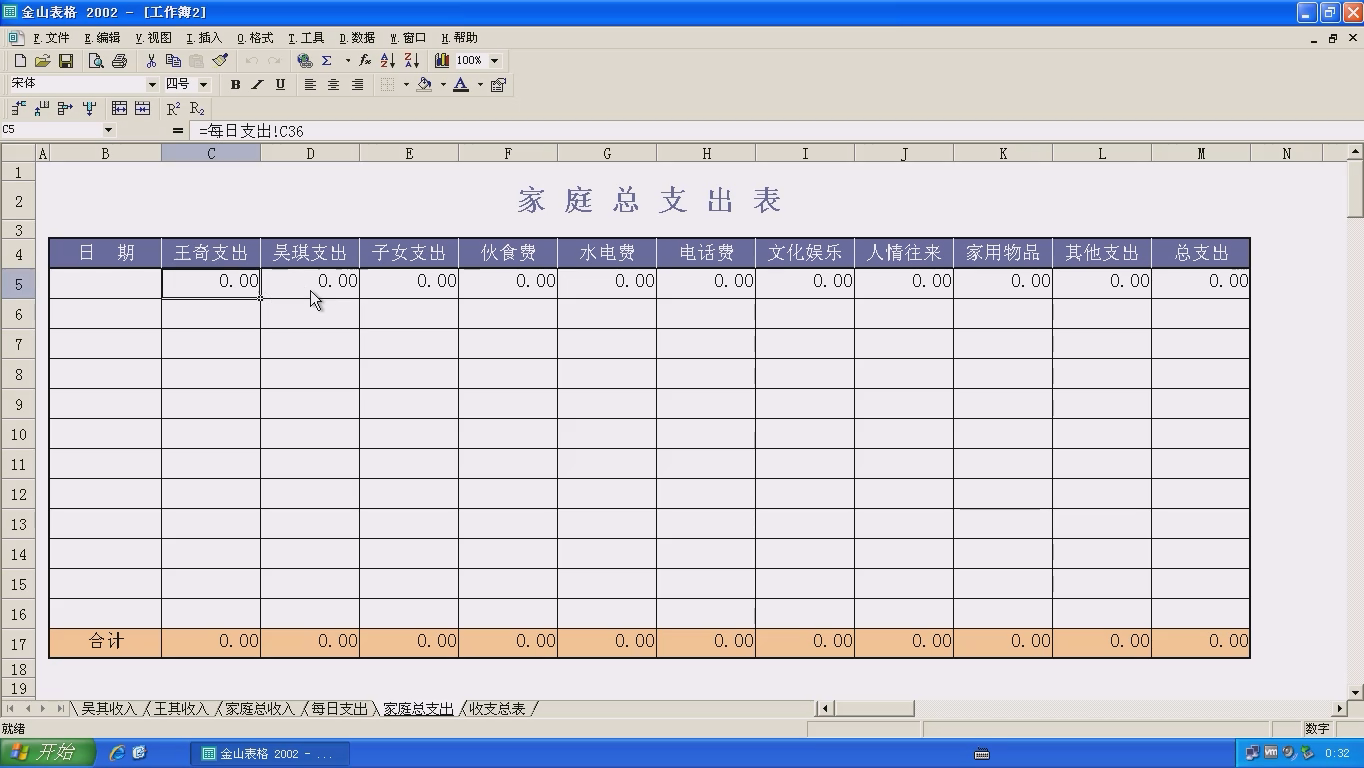
Task: Select row header 10
Action: point(18,435)
